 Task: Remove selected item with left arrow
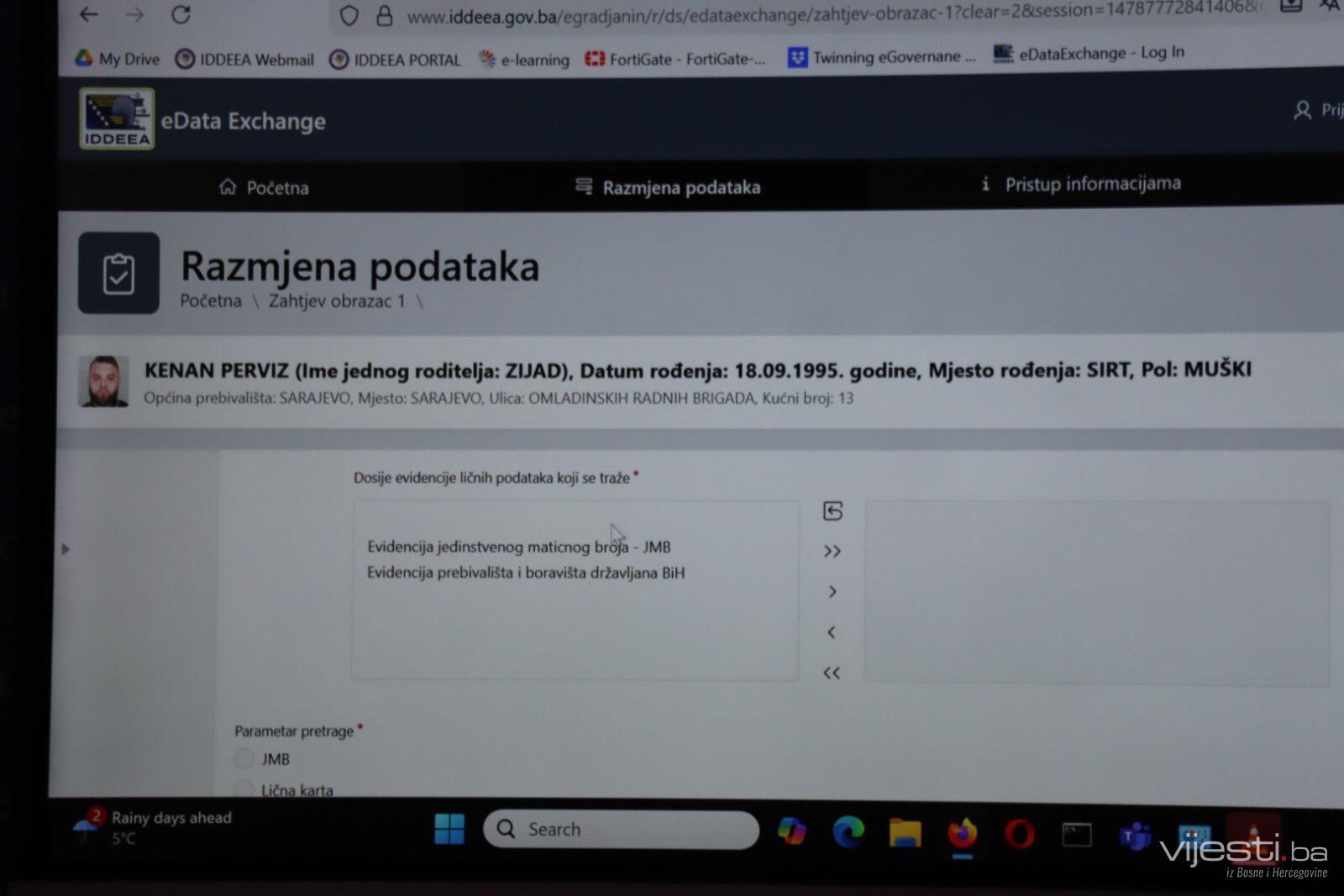tap(832, 632)
